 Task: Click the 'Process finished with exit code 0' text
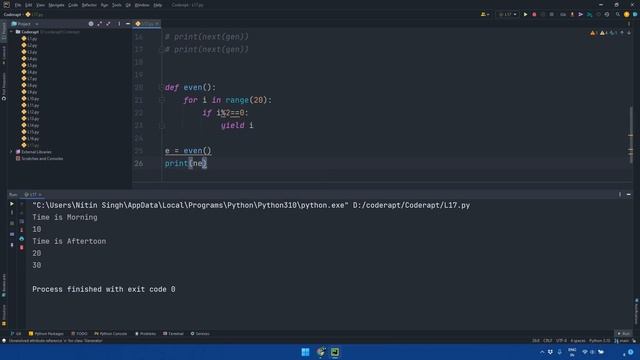pos(104,289)
